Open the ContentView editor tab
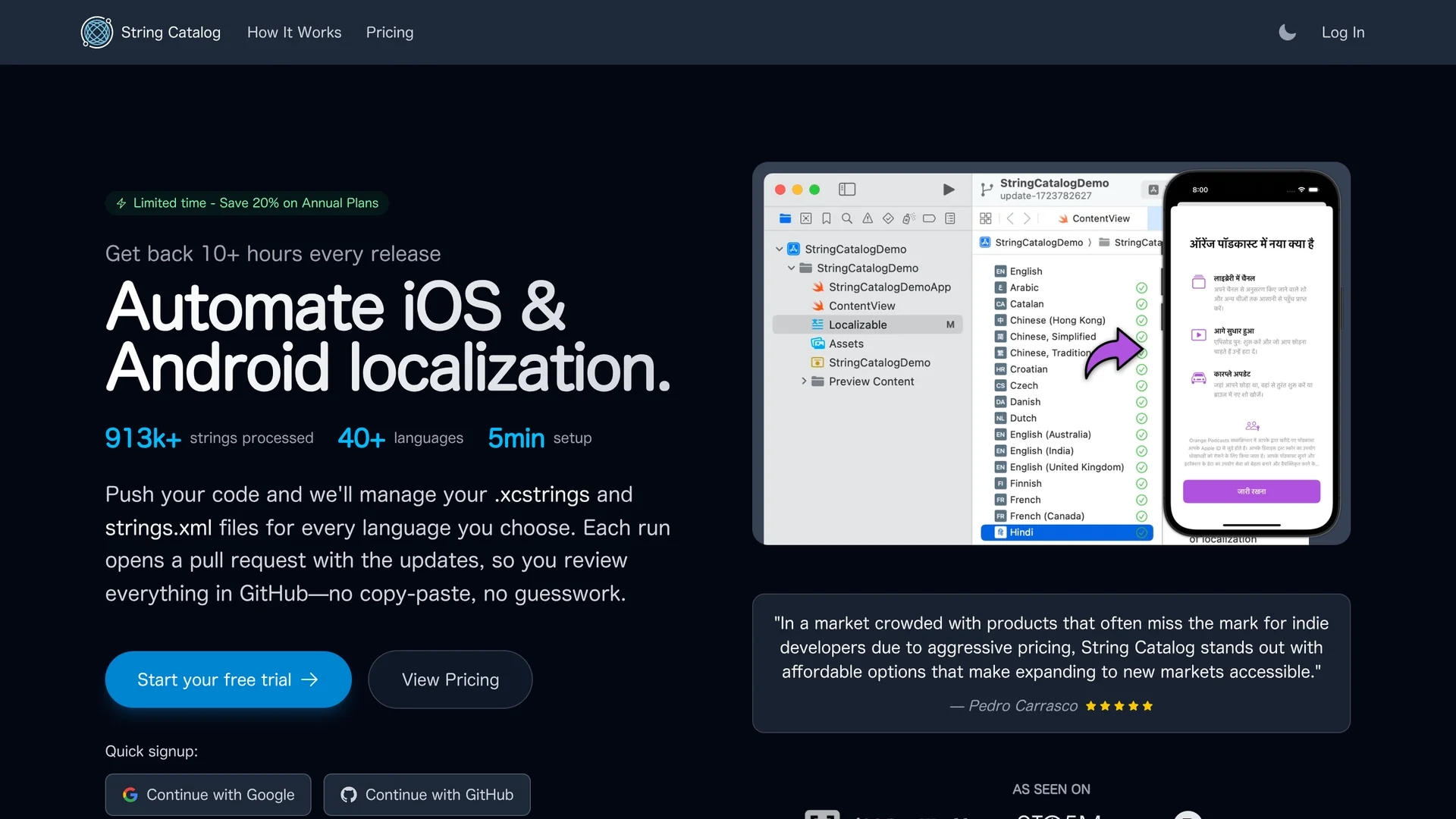Viewport: 1456px width, 819px height. click(x=1094, y=218)
